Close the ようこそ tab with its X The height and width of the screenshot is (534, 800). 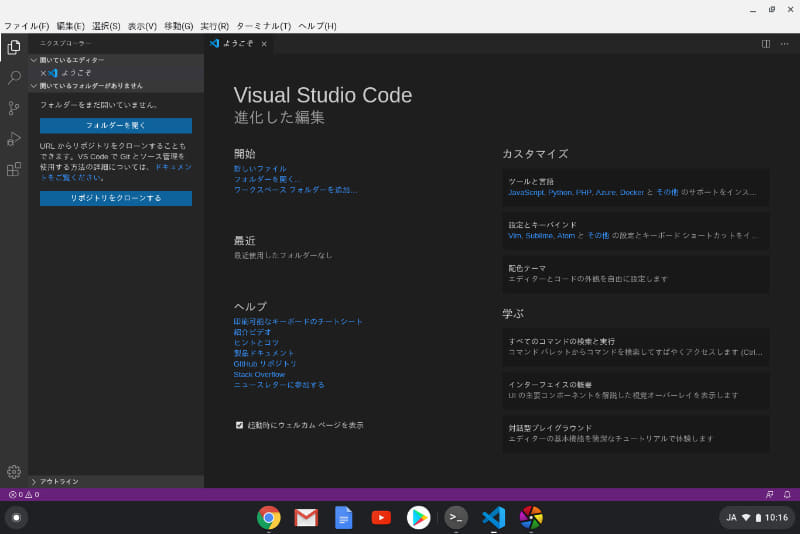pos(264,44)
